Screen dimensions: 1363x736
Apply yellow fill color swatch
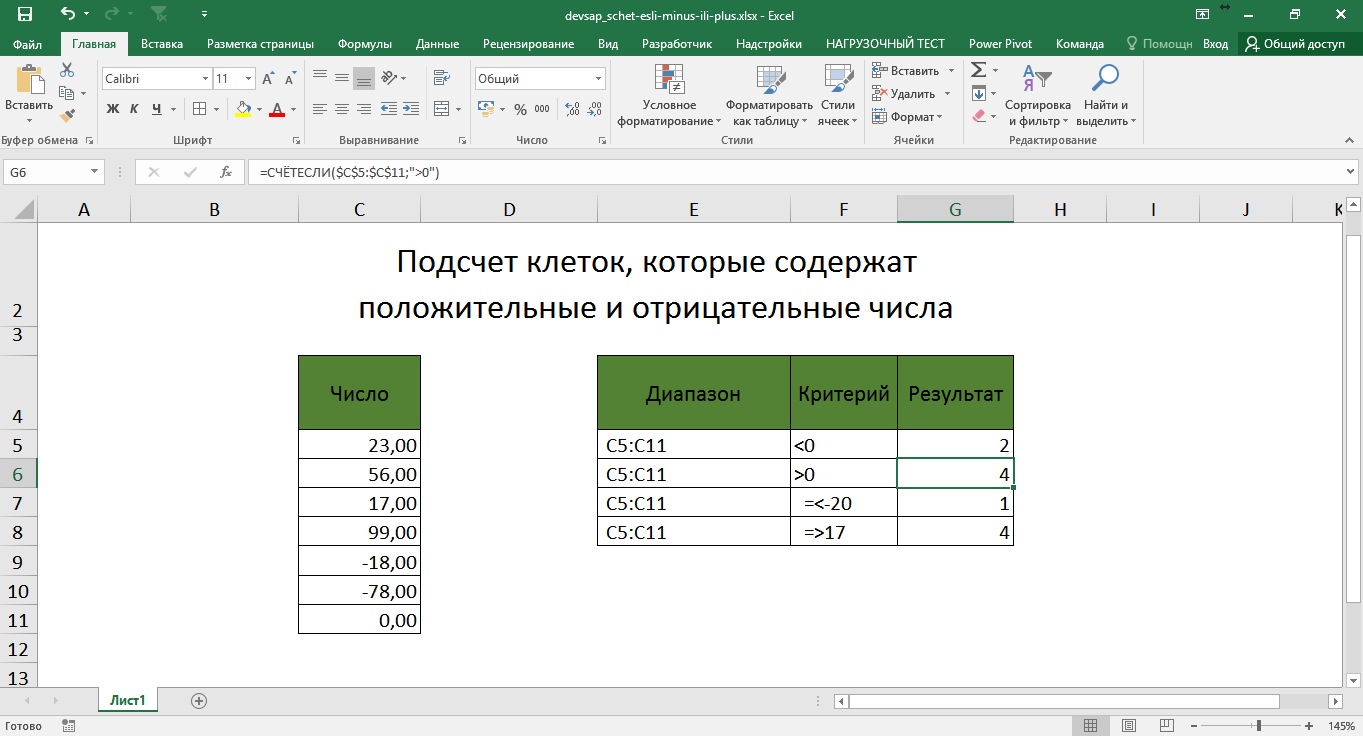tap(242, 110)
